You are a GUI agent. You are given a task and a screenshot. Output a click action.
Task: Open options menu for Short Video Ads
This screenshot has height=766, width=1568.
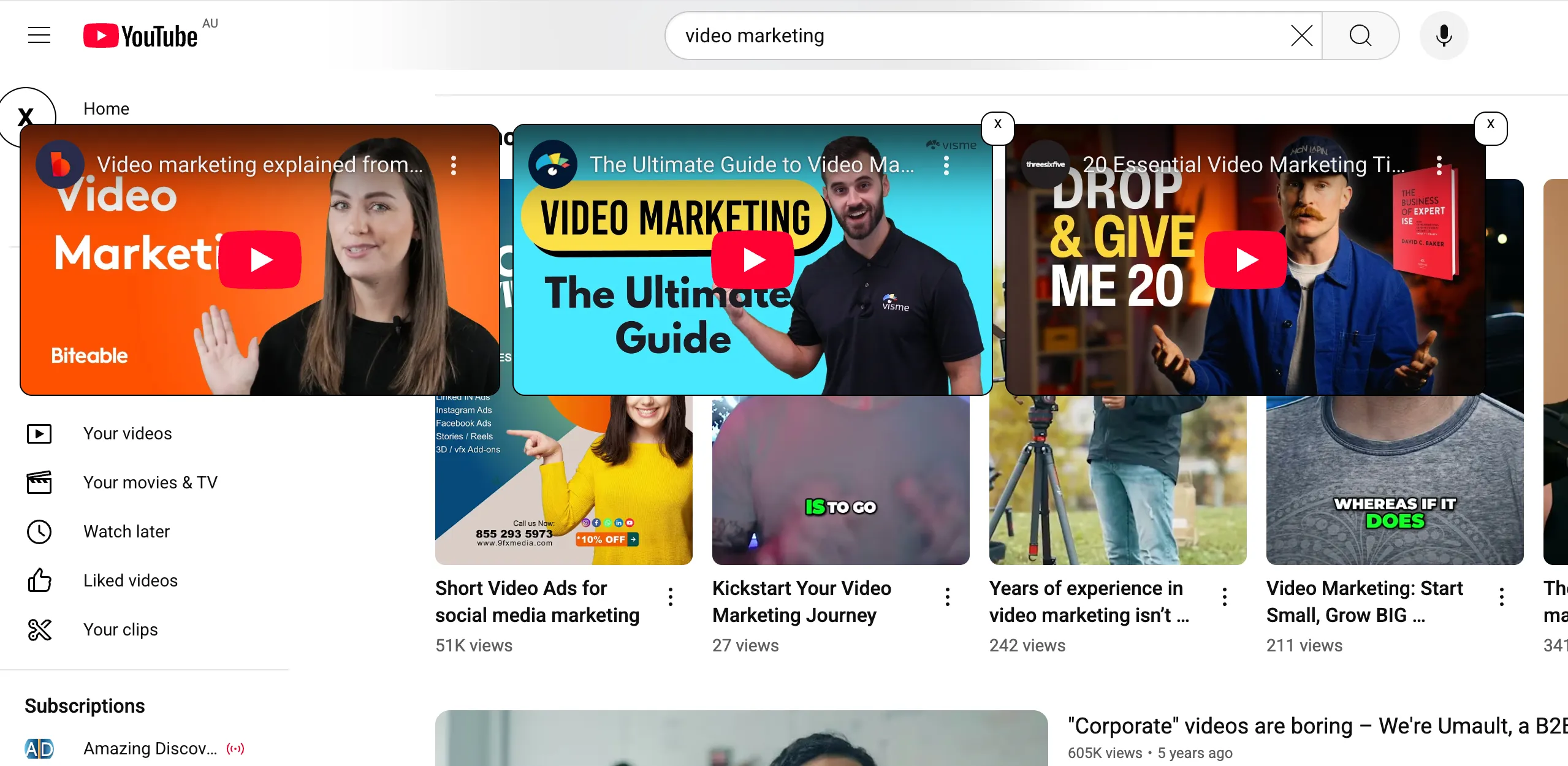[671, 596]
